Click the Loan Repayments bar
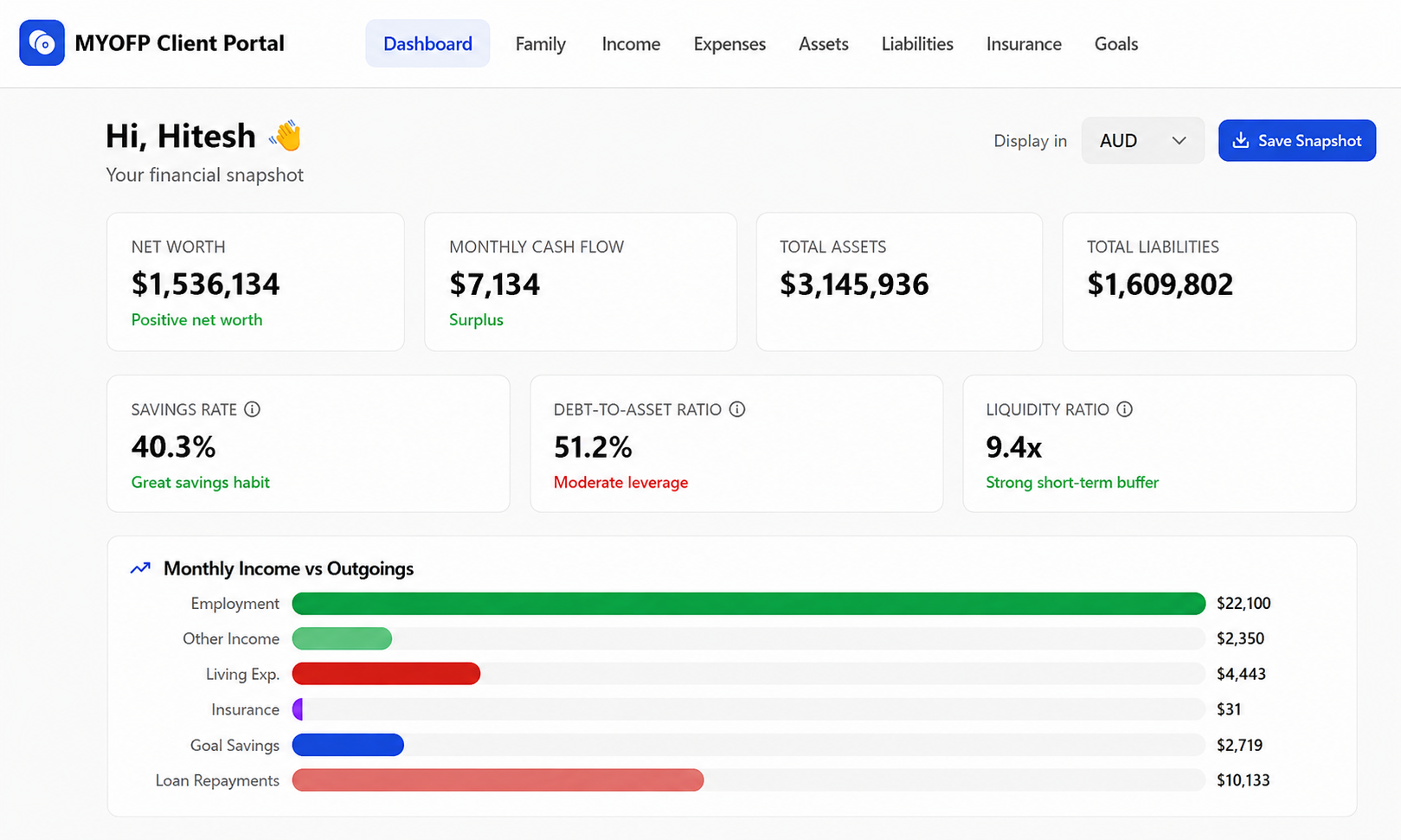Screen dimensions: 1401x840 (498, 780)
